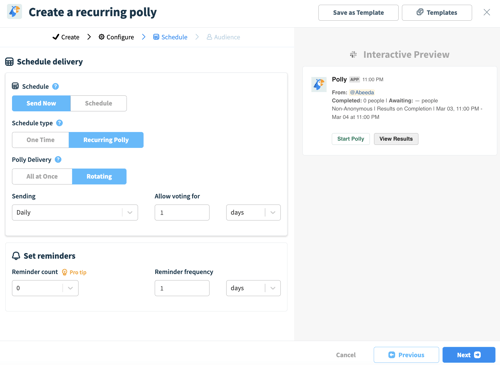Go to the Configure step
500x365 pixels.
116,37
